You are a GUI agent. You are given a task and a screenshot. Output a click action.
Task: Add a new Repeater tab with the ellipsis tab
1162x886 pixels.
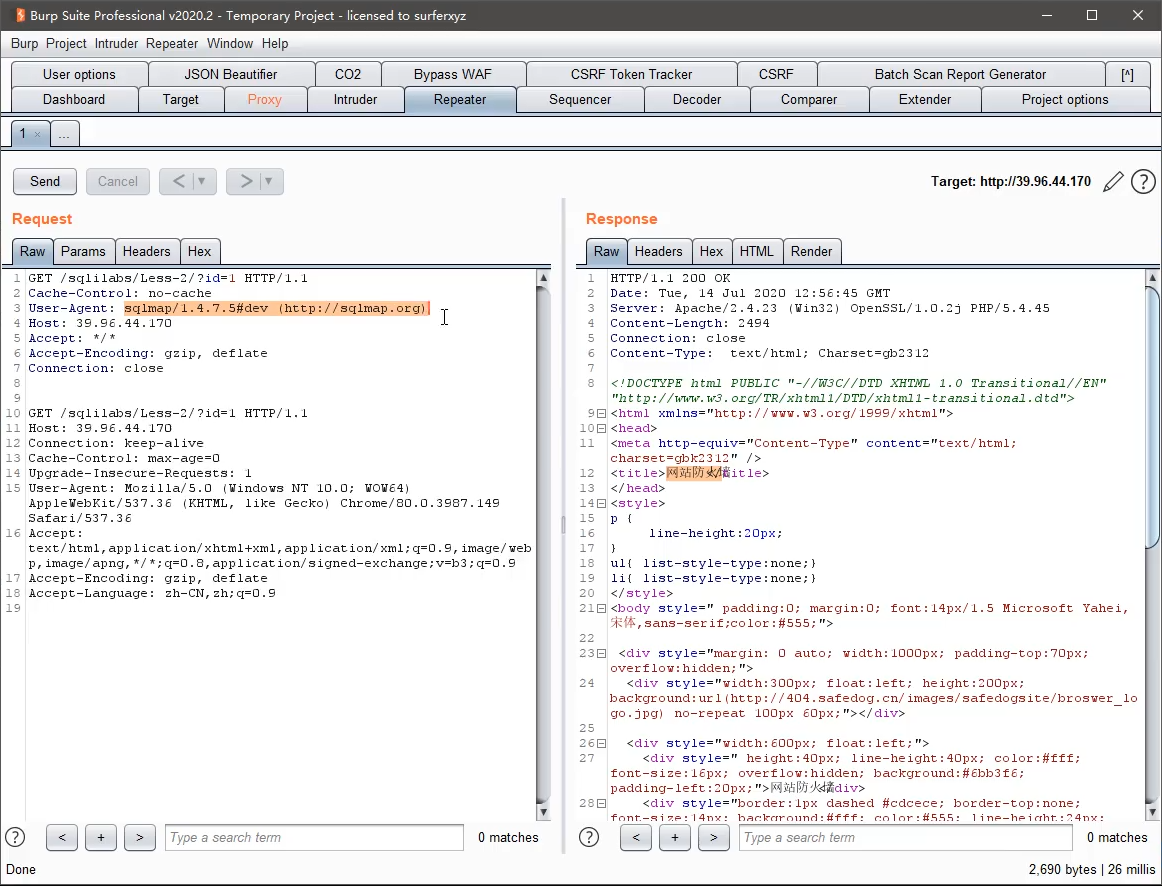click(64, 134)
